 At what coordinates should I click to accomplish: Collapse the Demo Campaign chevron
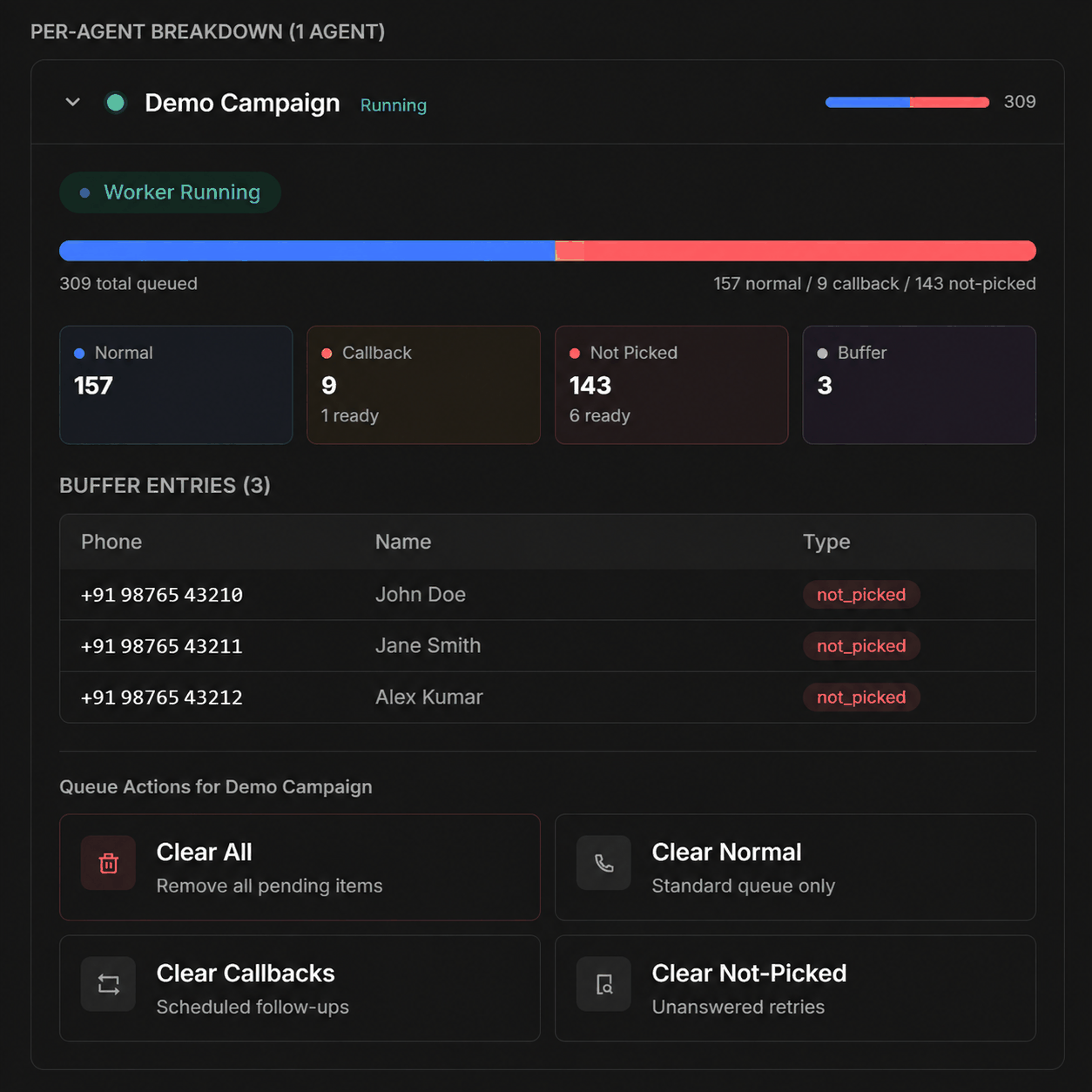pyautogui.click(x=73, y=102)
